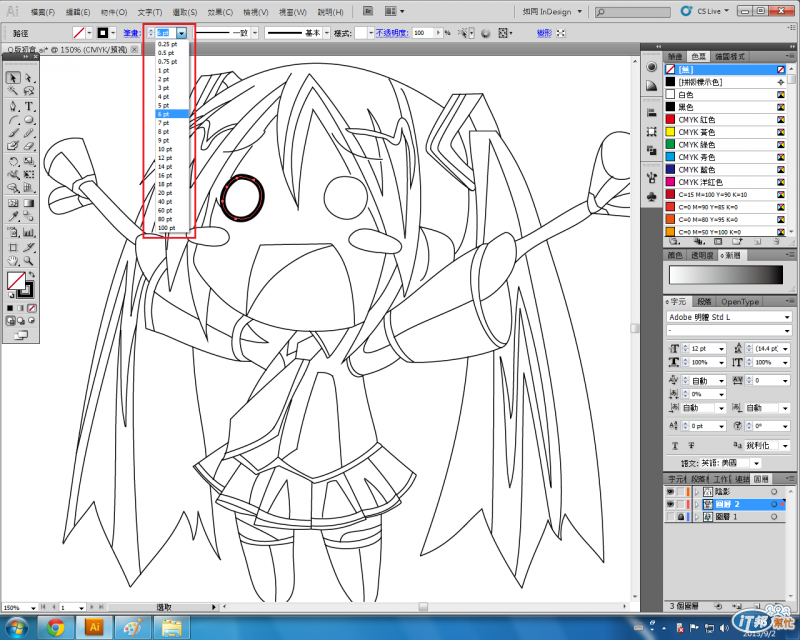Select the Artboard tool
The image size is (800, 640).
point(13,248)
